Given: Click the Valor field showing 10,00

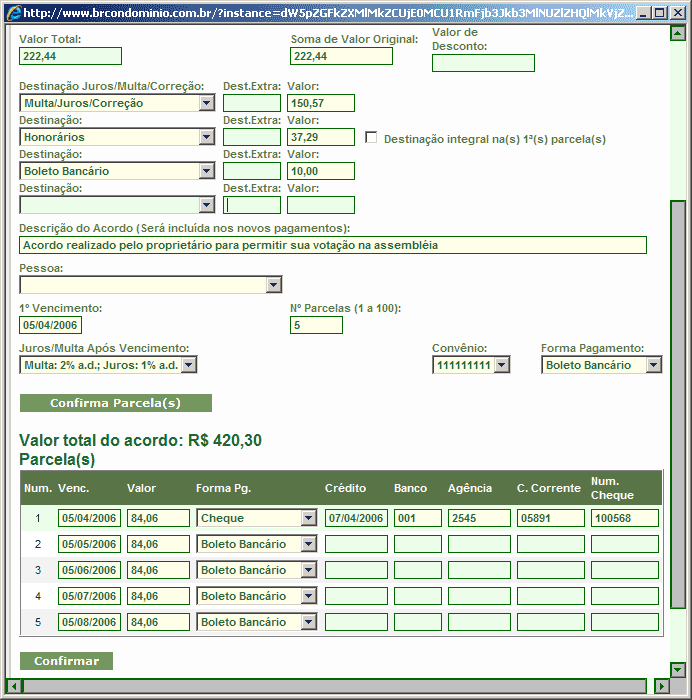Looking at the screenshot, I should [321, 171].
